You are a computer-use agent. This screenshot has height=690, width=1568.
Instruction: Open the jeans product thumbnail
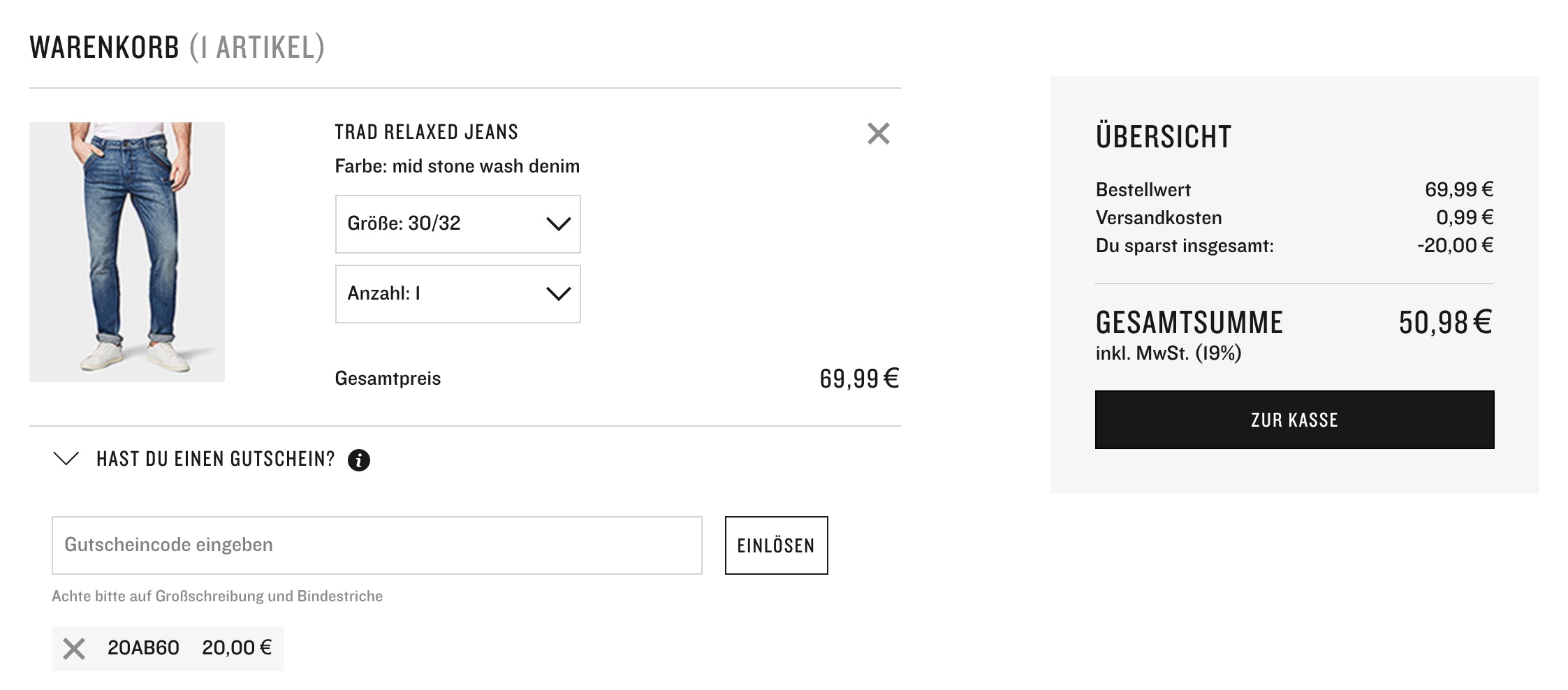127,252
